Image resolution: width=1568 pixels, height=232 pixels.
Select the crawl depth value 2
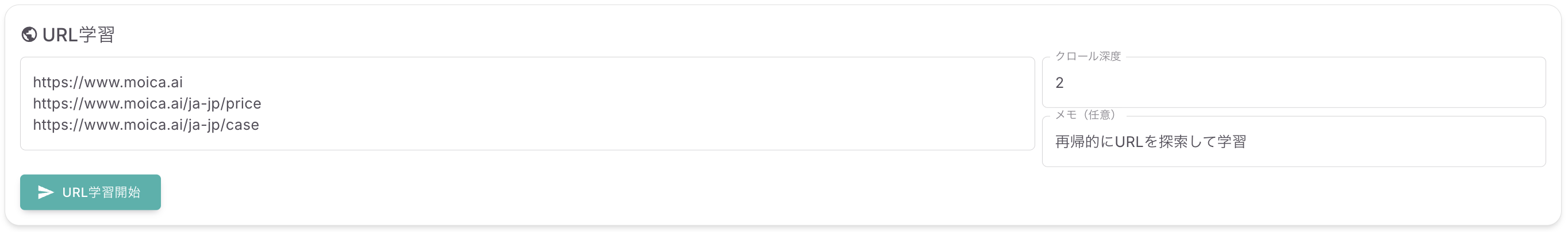pos(1059,83)
